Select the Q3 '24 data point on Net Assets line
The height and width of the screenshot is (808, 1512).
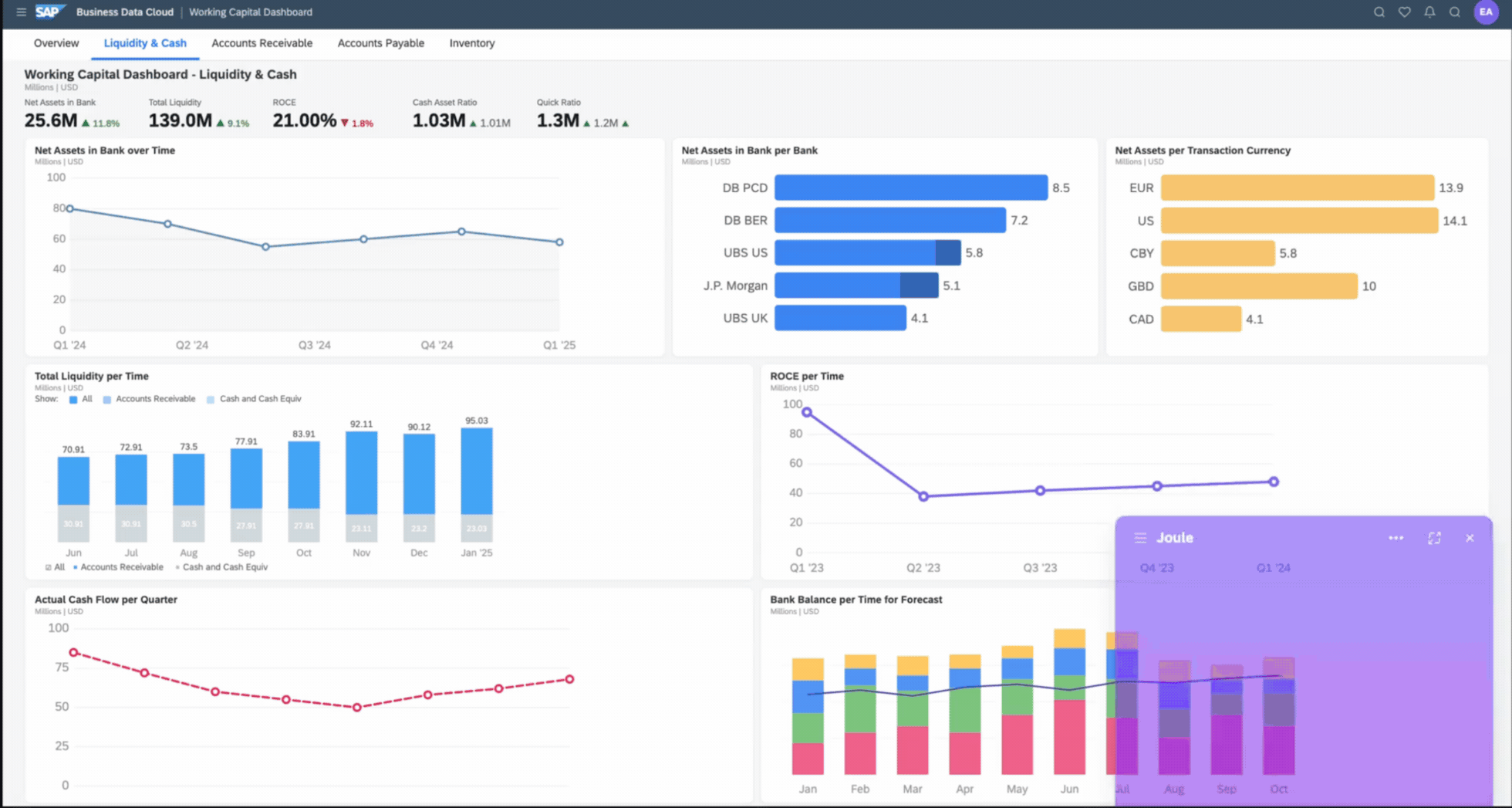coord(265,247)
